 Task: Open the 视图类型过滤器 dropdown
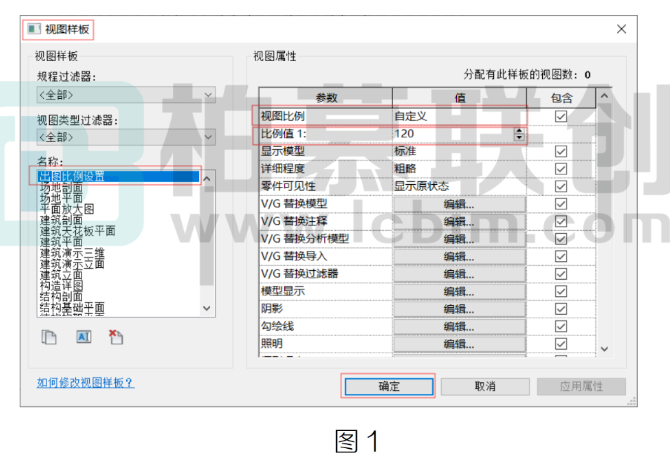pos(126,137)
